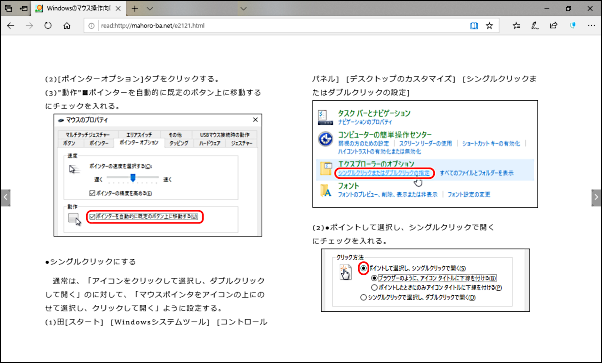Screen dimensions: 602x363
Task: Go forward with the forward arrow
Action: click(x=29, y=26)
